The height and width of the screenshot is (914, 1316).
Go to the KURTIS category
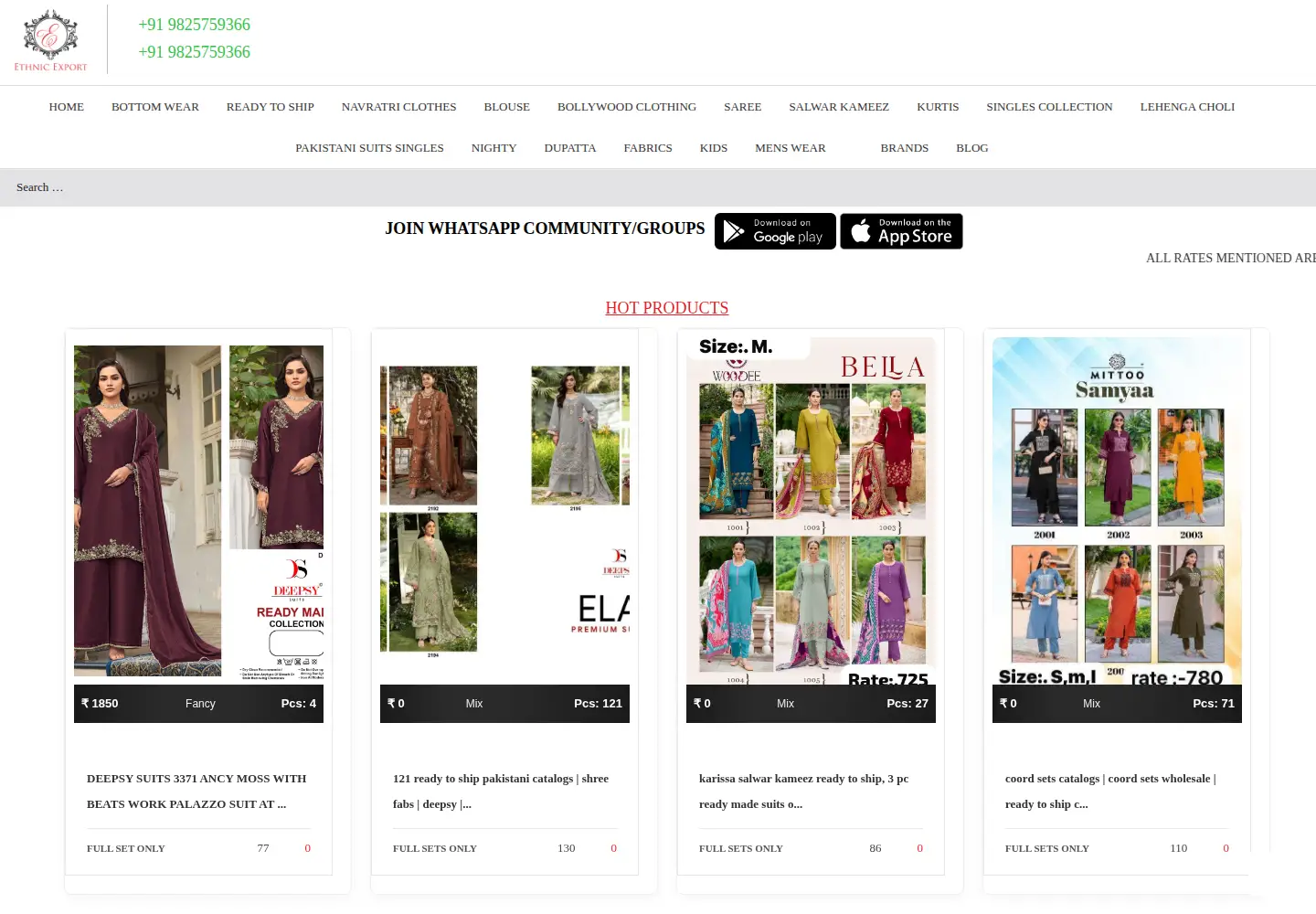(x=938, y=107)
